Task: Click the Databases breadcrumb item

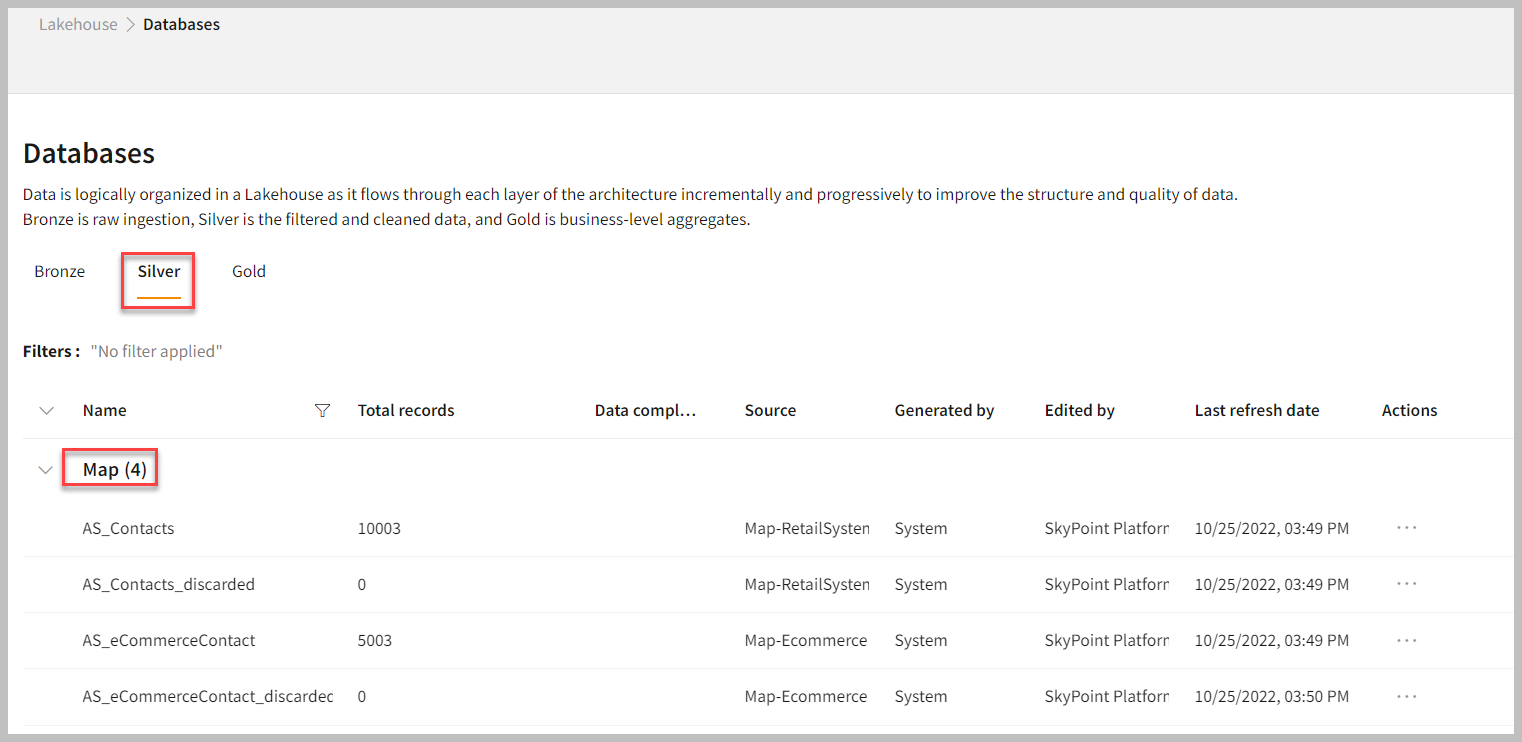Action: (181, 25)
